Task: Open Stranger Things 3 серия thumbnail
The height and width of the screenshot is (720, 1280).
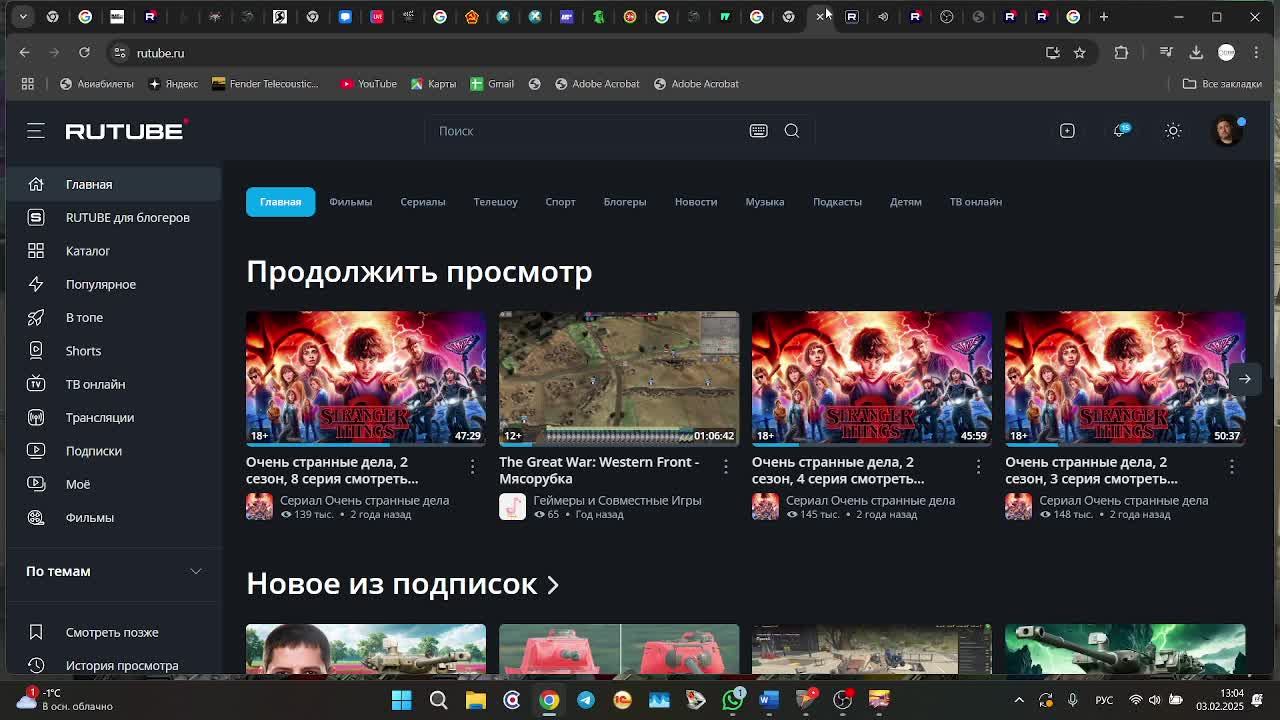Action: pos(1125,378)
